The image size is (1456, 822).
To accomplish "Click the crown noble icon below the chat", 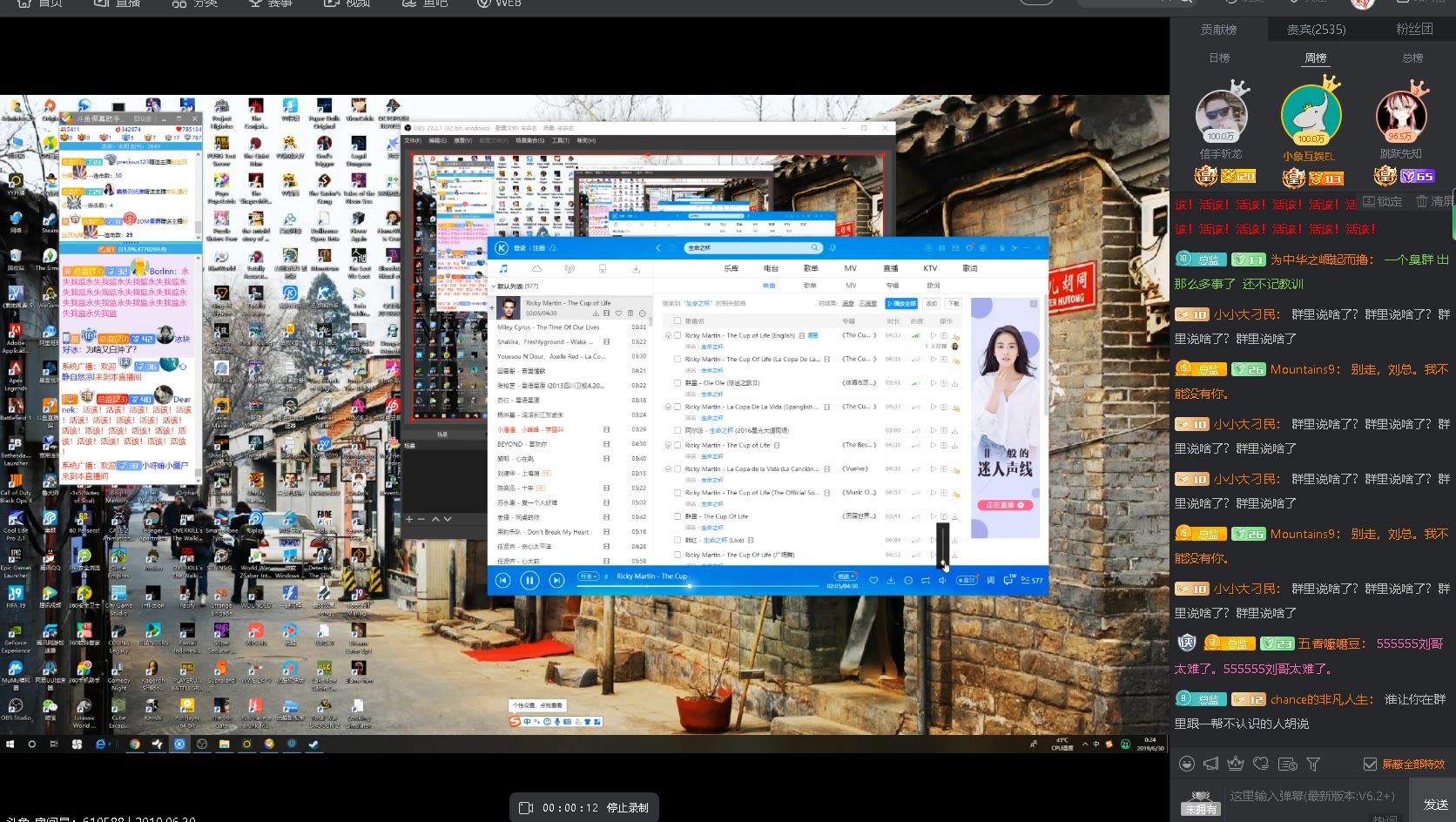I will click(x=1236, y=764).
